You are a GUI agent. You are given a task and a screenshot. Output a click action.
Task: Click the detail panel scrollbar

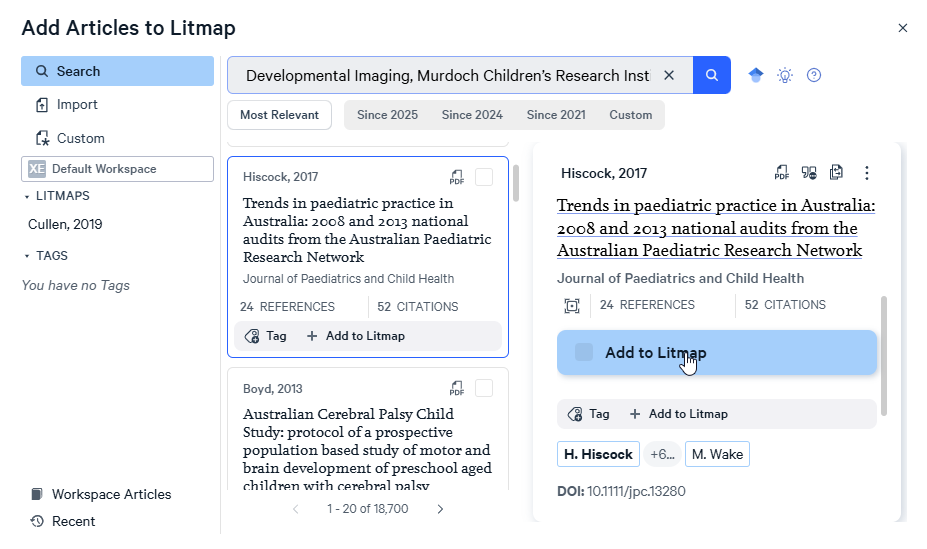[883, 355]
